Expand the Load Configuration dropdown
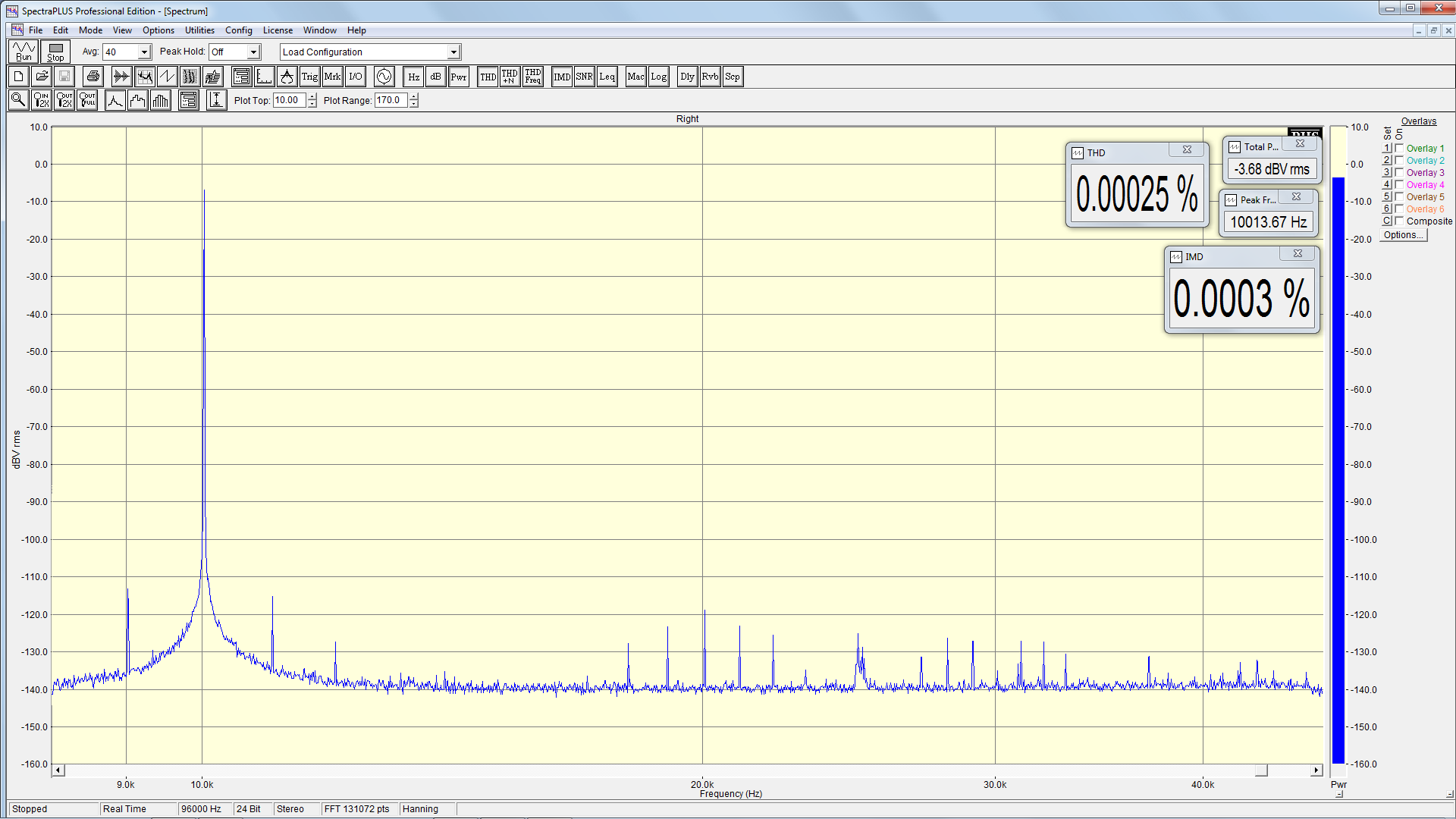The height and width of the screenshot is (819, 1456). coord(453,52)
